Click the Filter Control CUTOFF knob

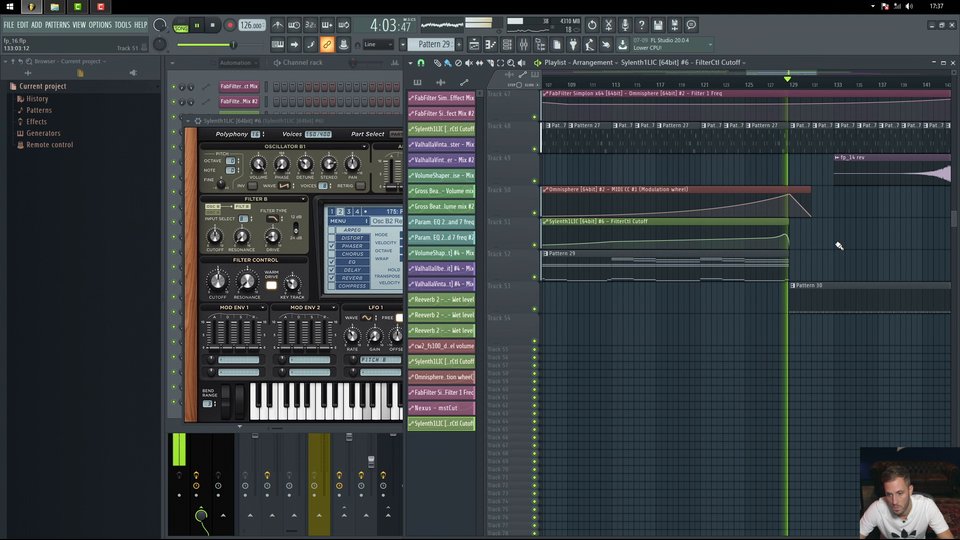click(217, 281)
